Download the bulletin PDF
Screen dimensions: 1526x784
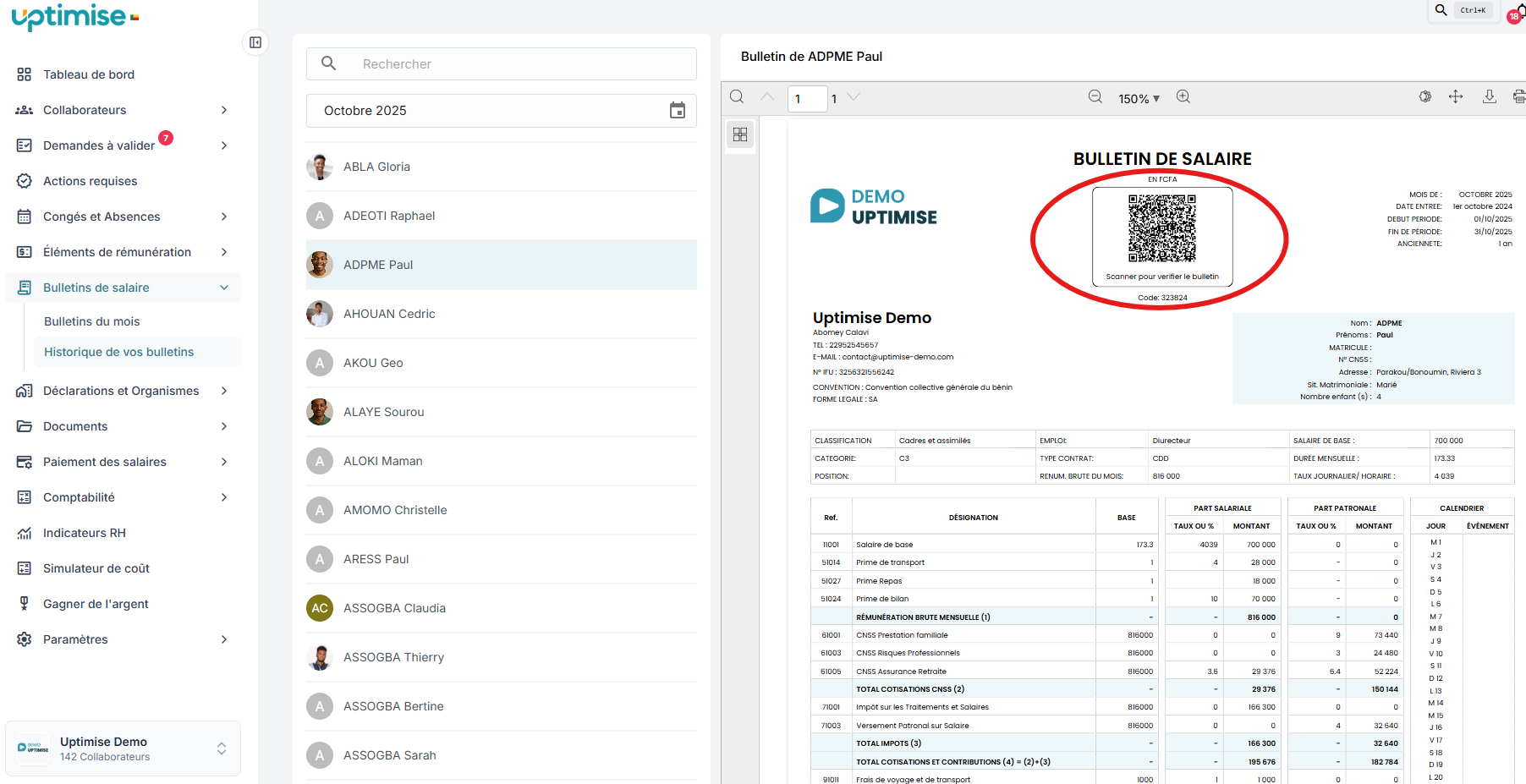[1490, 97]
